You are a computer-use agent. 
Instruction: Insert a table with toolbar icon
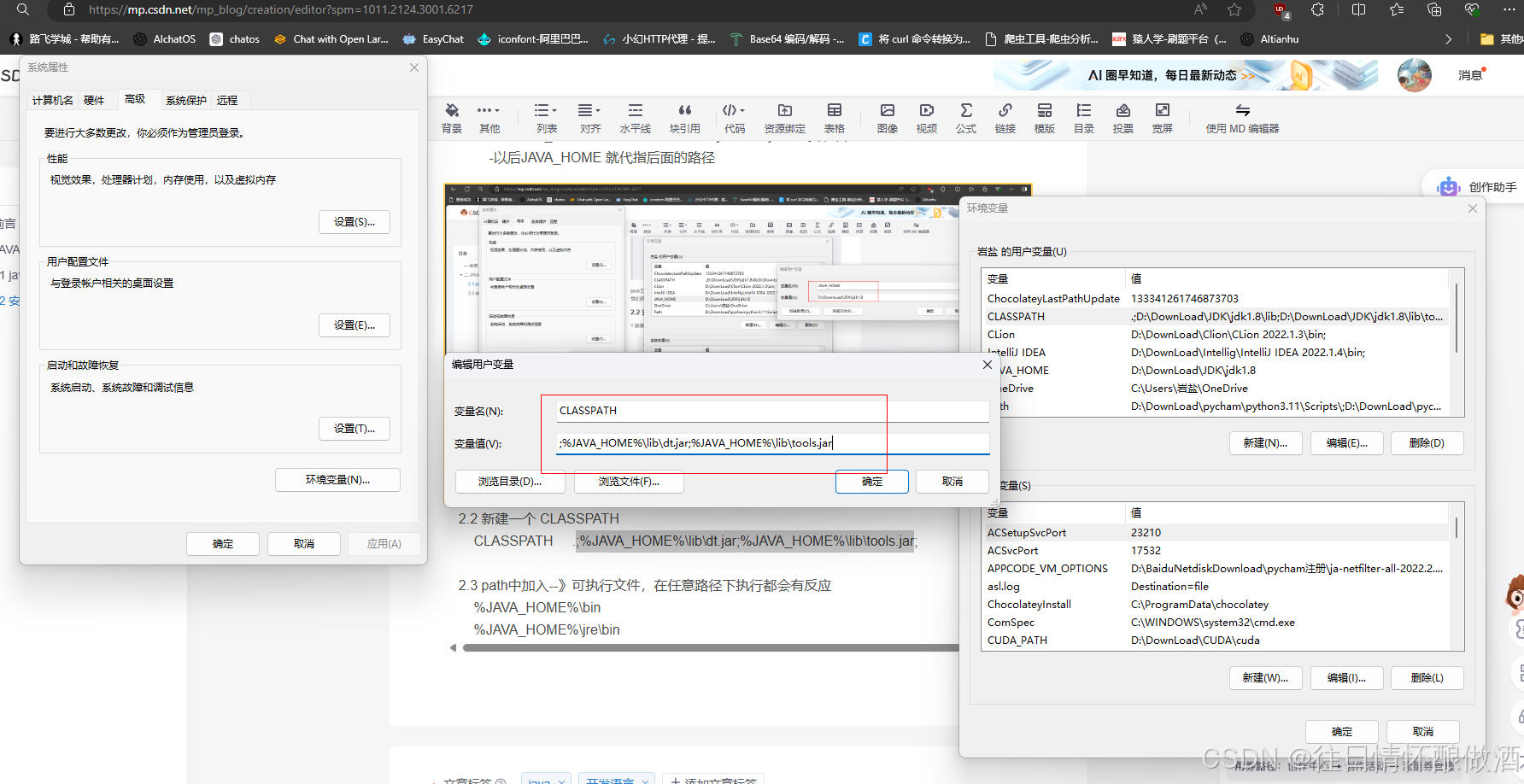coord(835,110)
